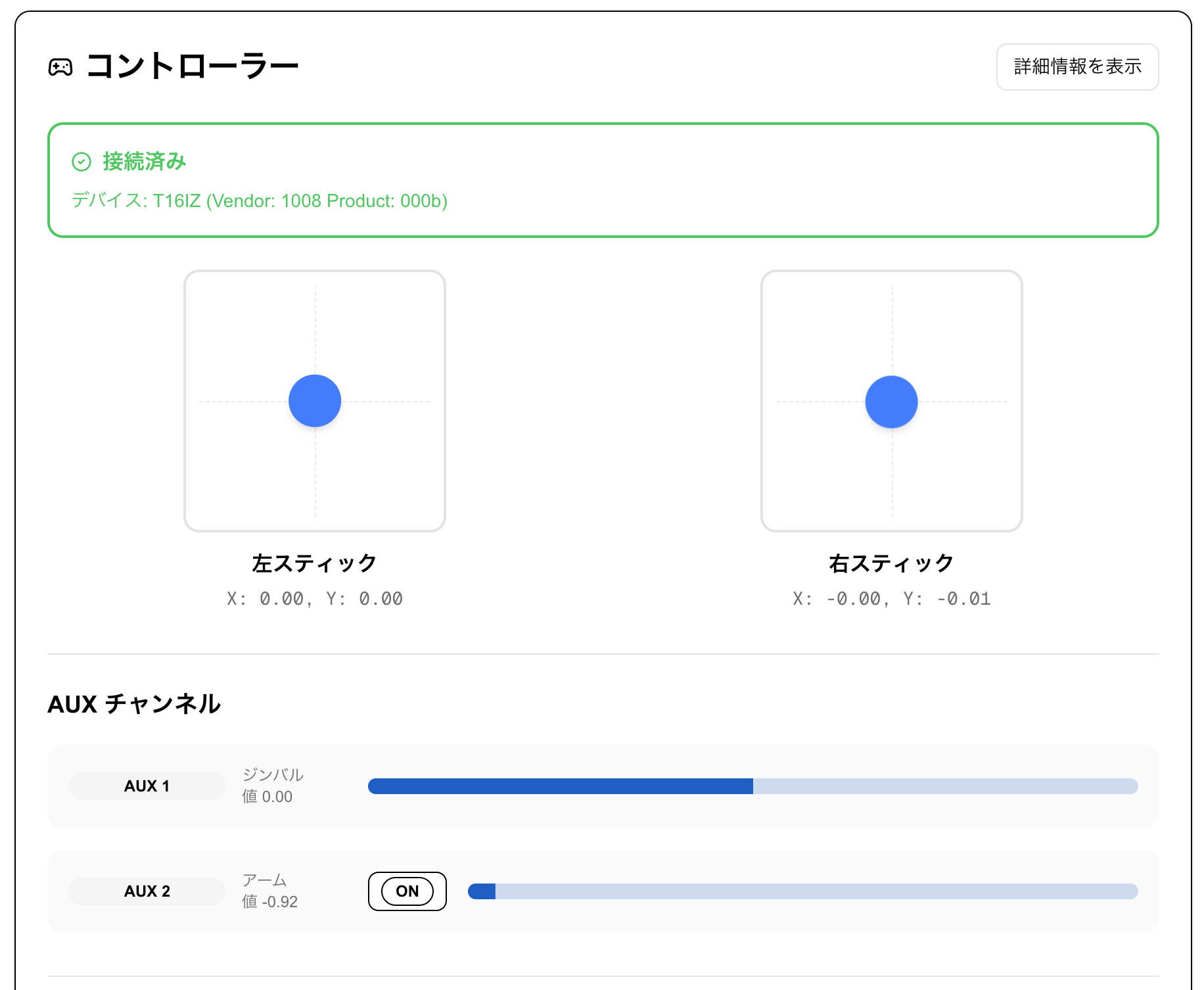Click the AUX チャンネル section heading
The height and width of the screenshot is (990, 1204).
point(134,704)
